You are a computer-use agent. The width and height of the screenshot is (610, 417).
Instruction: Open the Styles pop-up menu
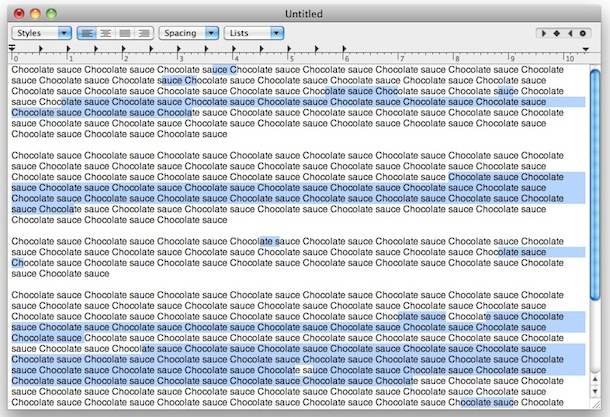pyautogui.click(x=42, y=33)
